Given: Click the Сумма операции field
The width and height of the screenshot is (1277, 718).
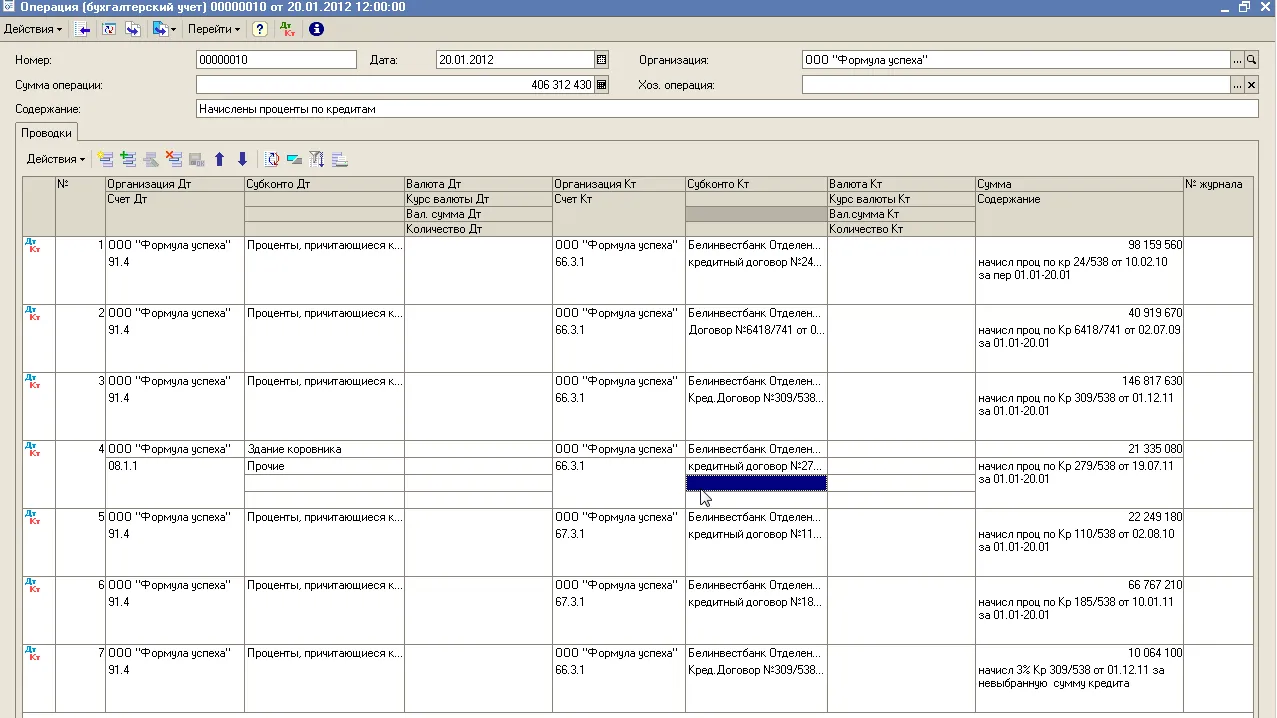Looking at the screenshot, I should click(x=395, y=85).
